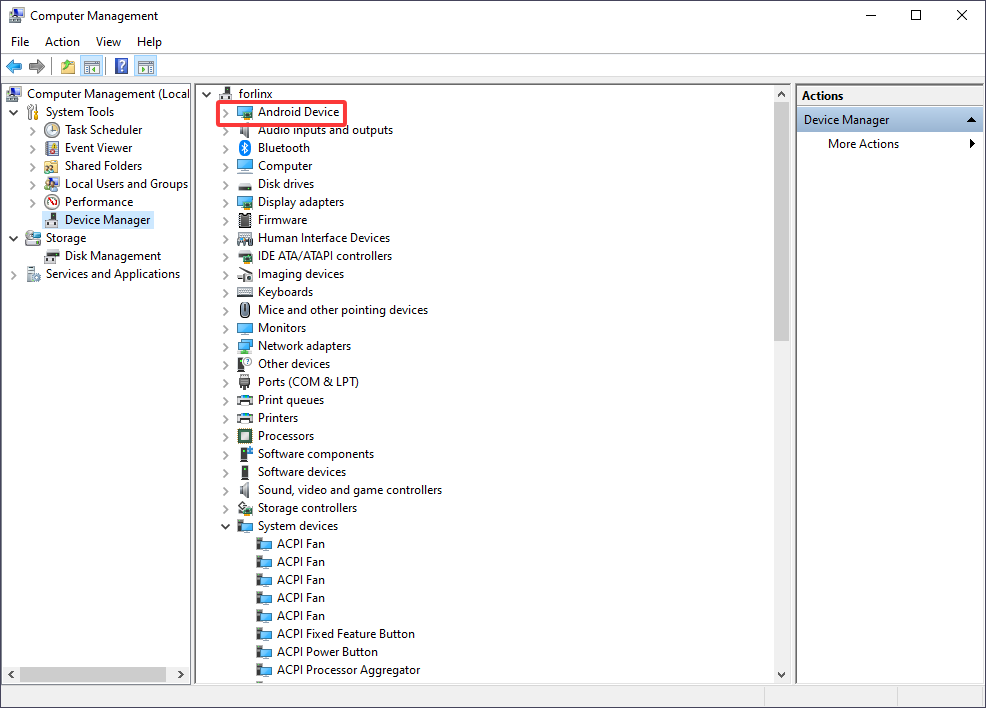Screen dimensions: 986x708
Task: Select the Software devices category
Action: point(302,472)
